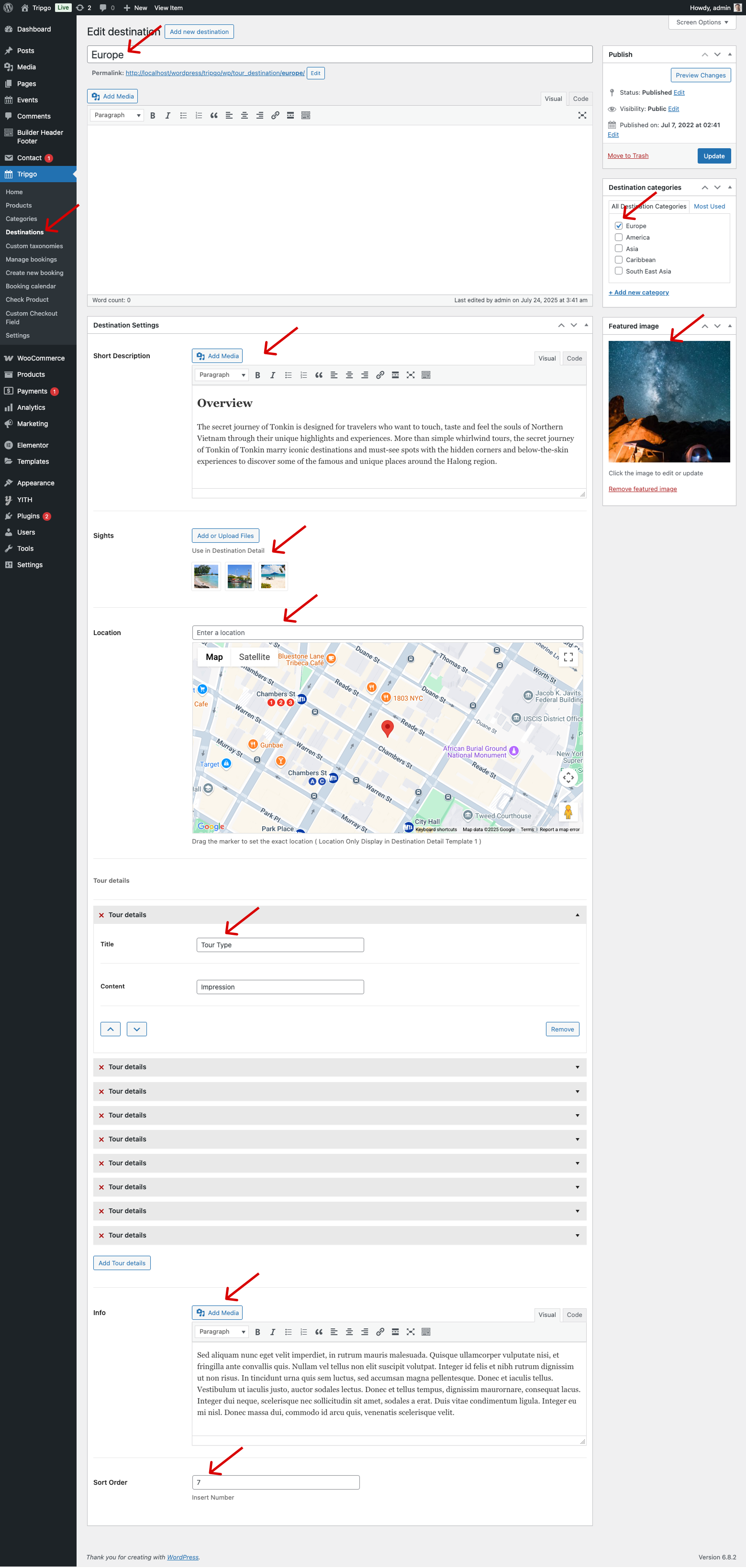Click the Enter a location field

(x=387, y=633)
